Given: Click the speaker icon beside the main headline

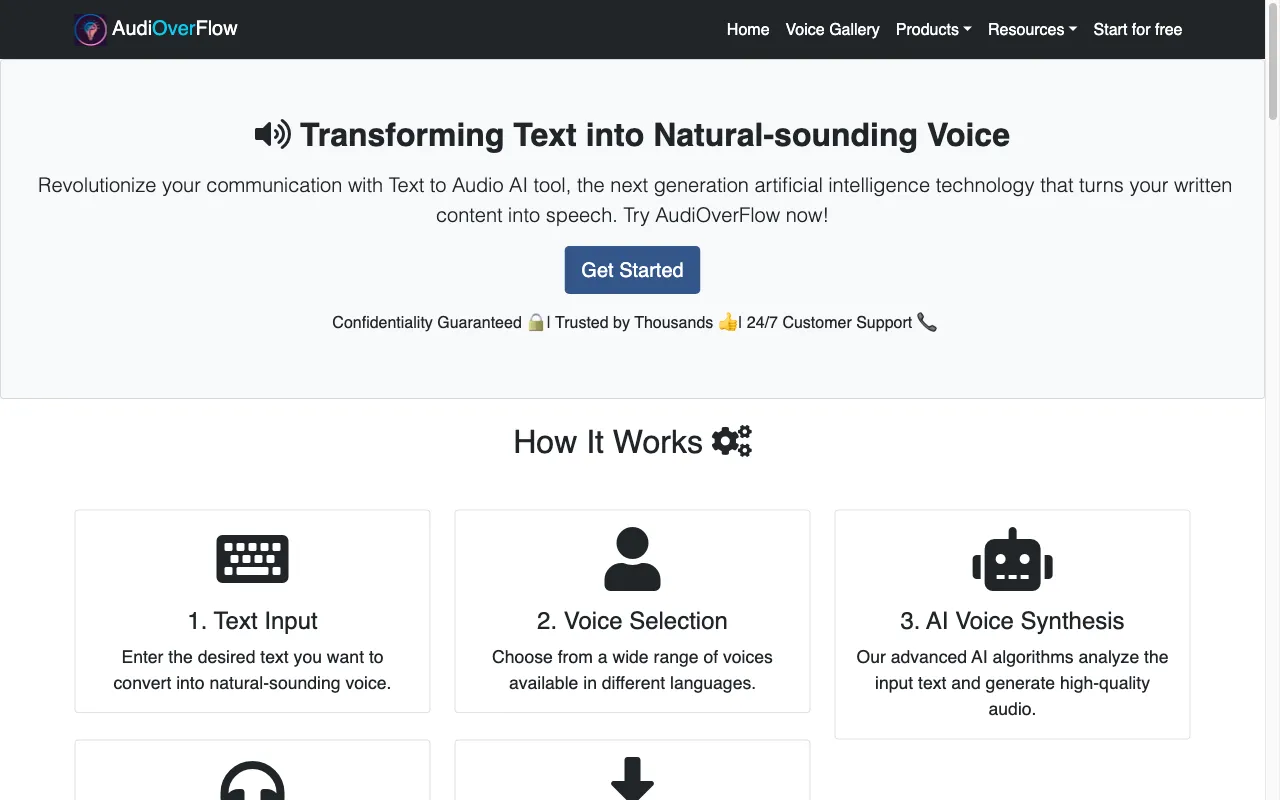Looking at the screenshot, I should tap(273, 134).
